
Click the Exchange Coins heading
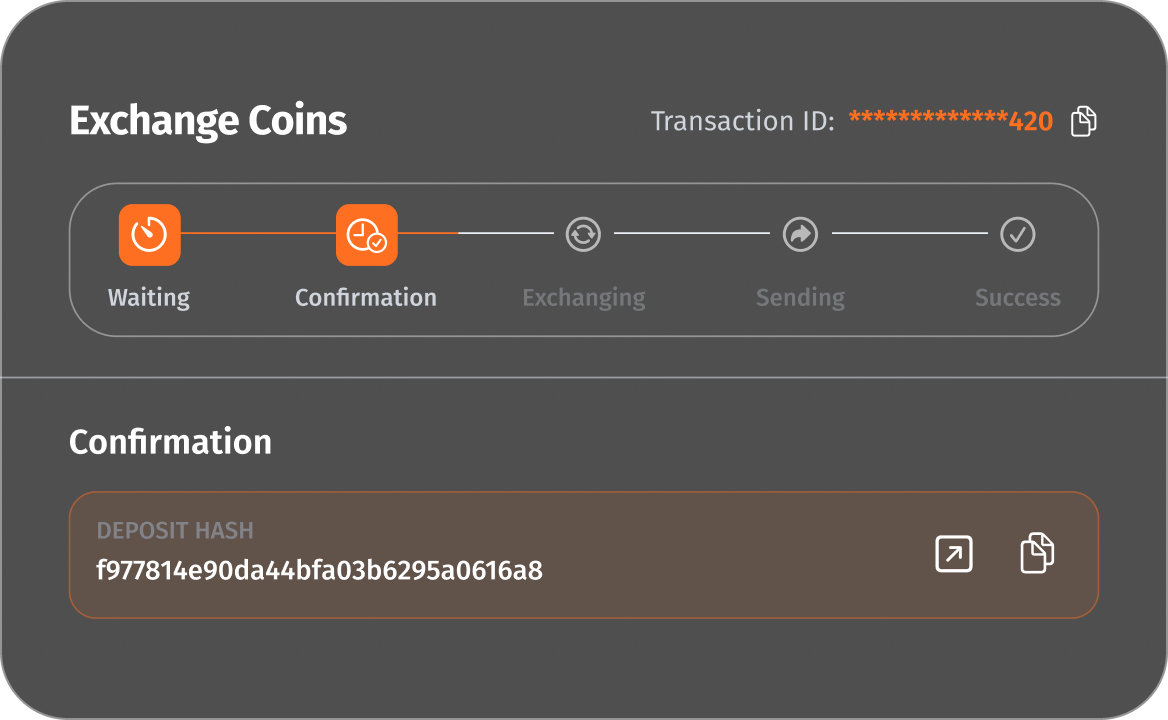point(208,120)
